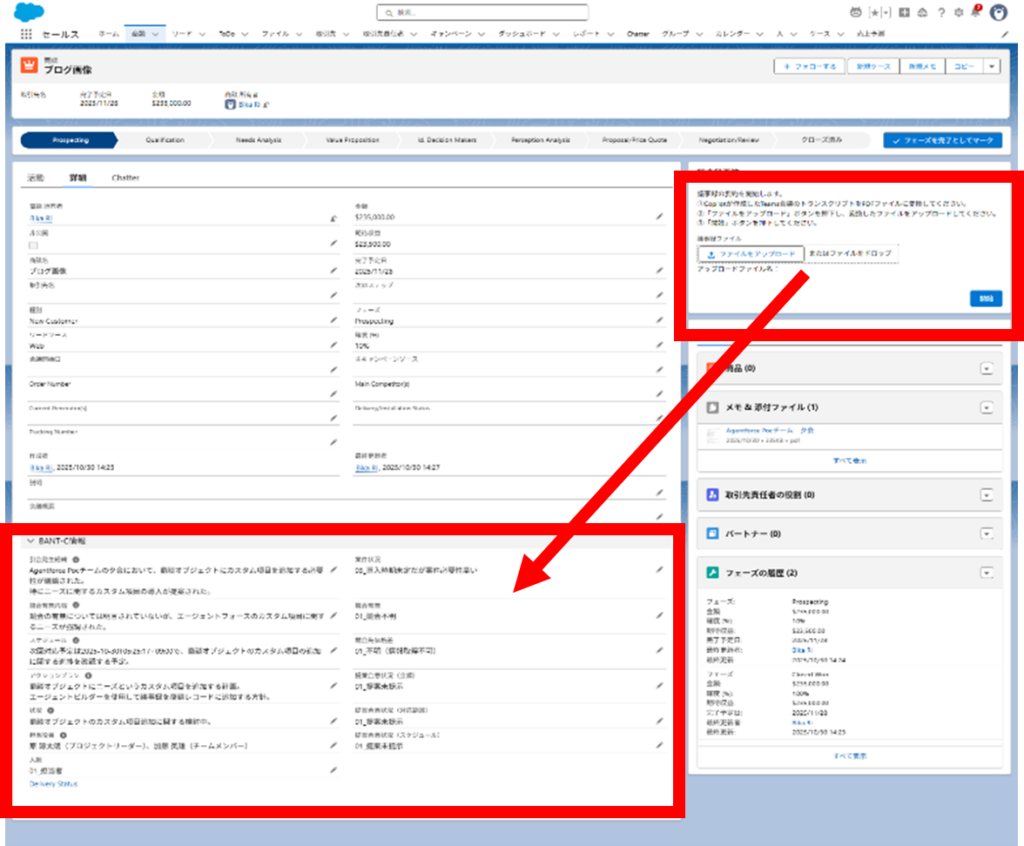Click the pencil edit icon beside New Customer

pos(333,321)
